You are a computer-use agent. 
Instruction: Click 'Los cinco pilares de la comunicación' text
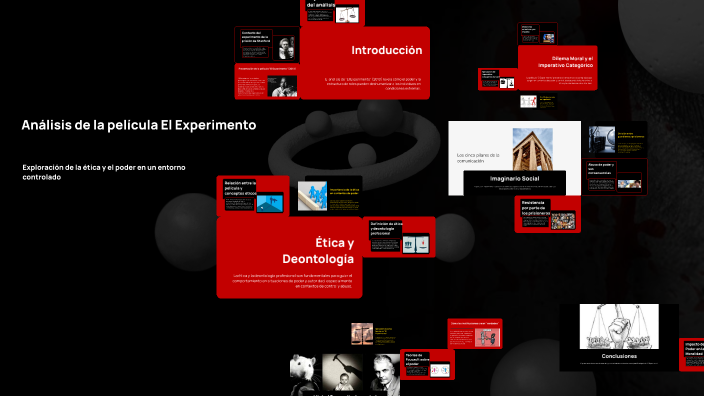(478, 158)
